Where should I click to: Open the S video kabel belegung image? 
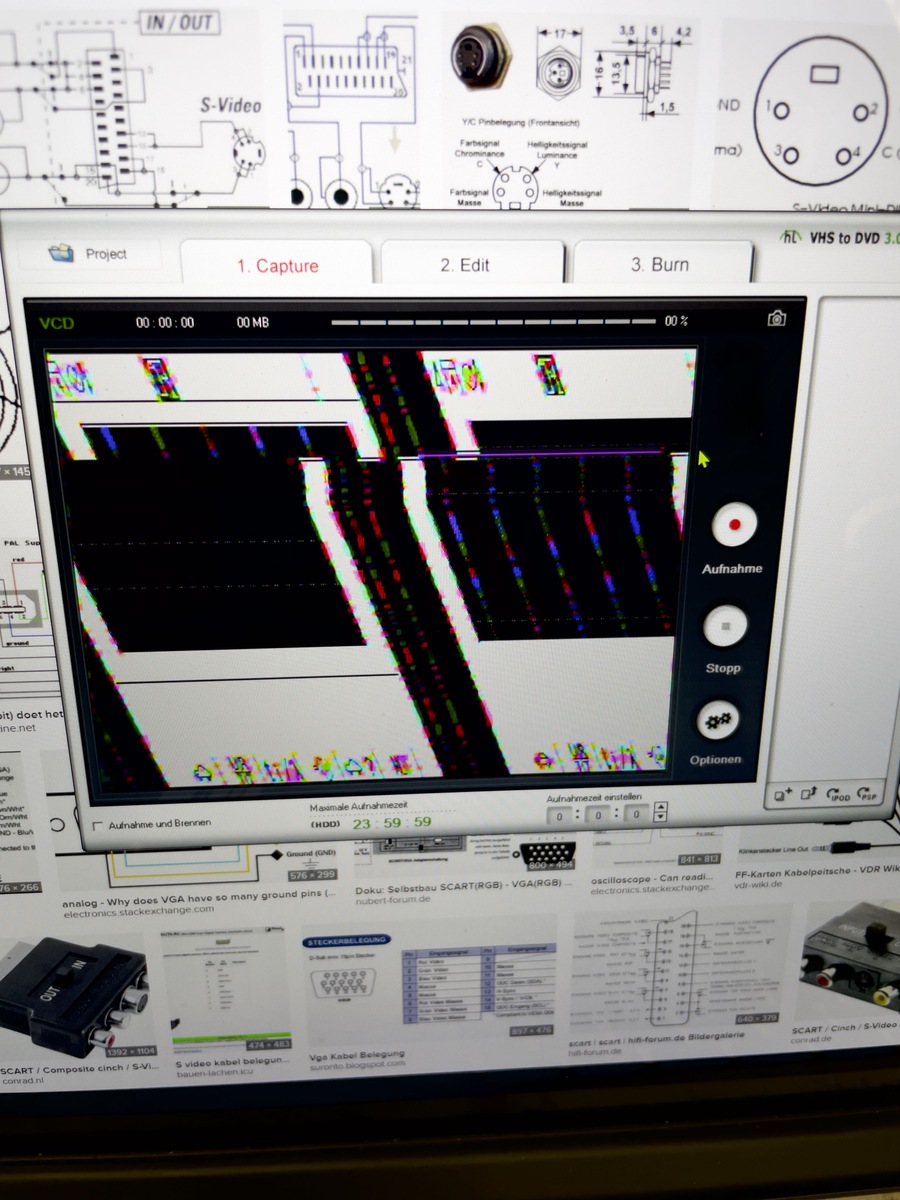point(226,990)
